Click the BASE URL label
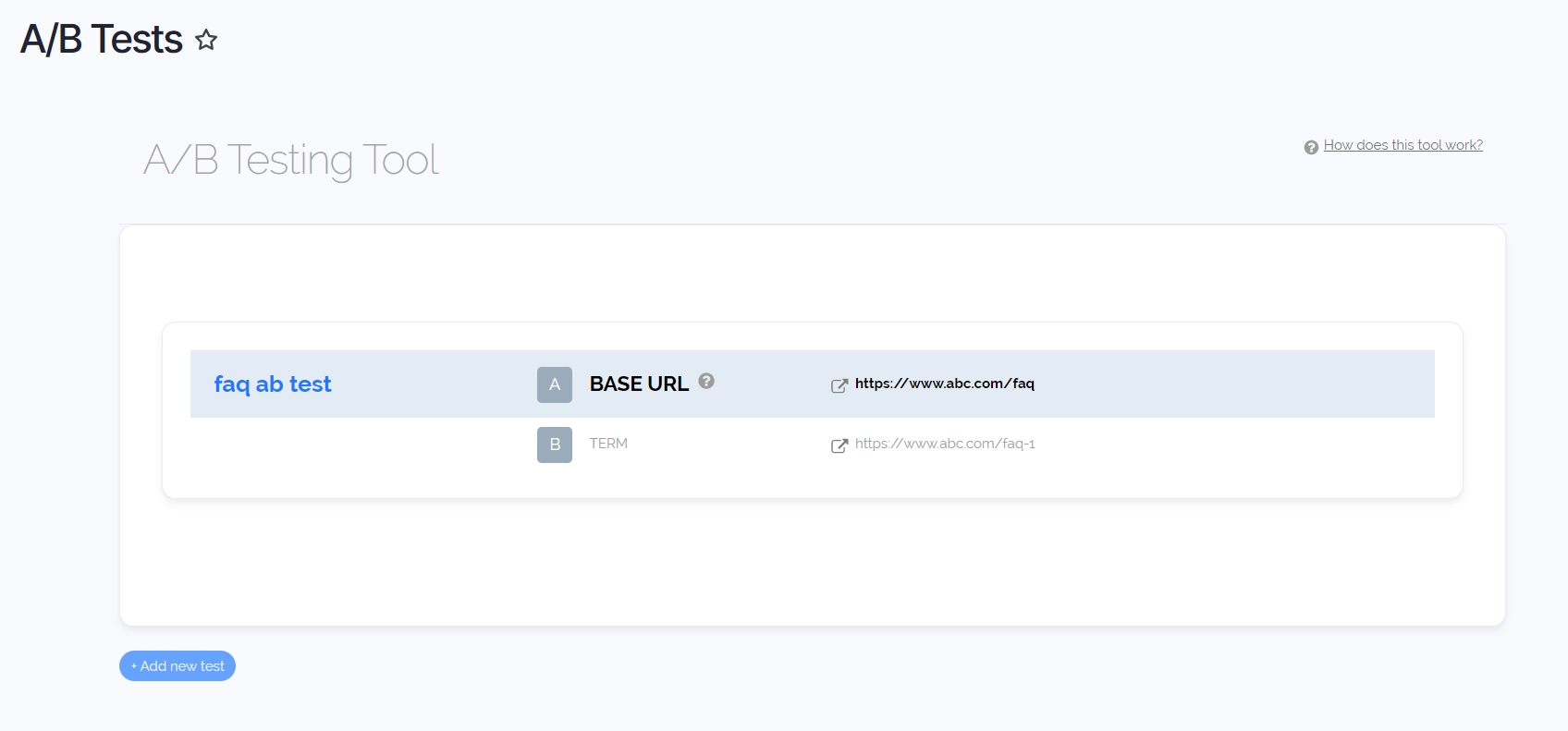 (x=639, y=384)
